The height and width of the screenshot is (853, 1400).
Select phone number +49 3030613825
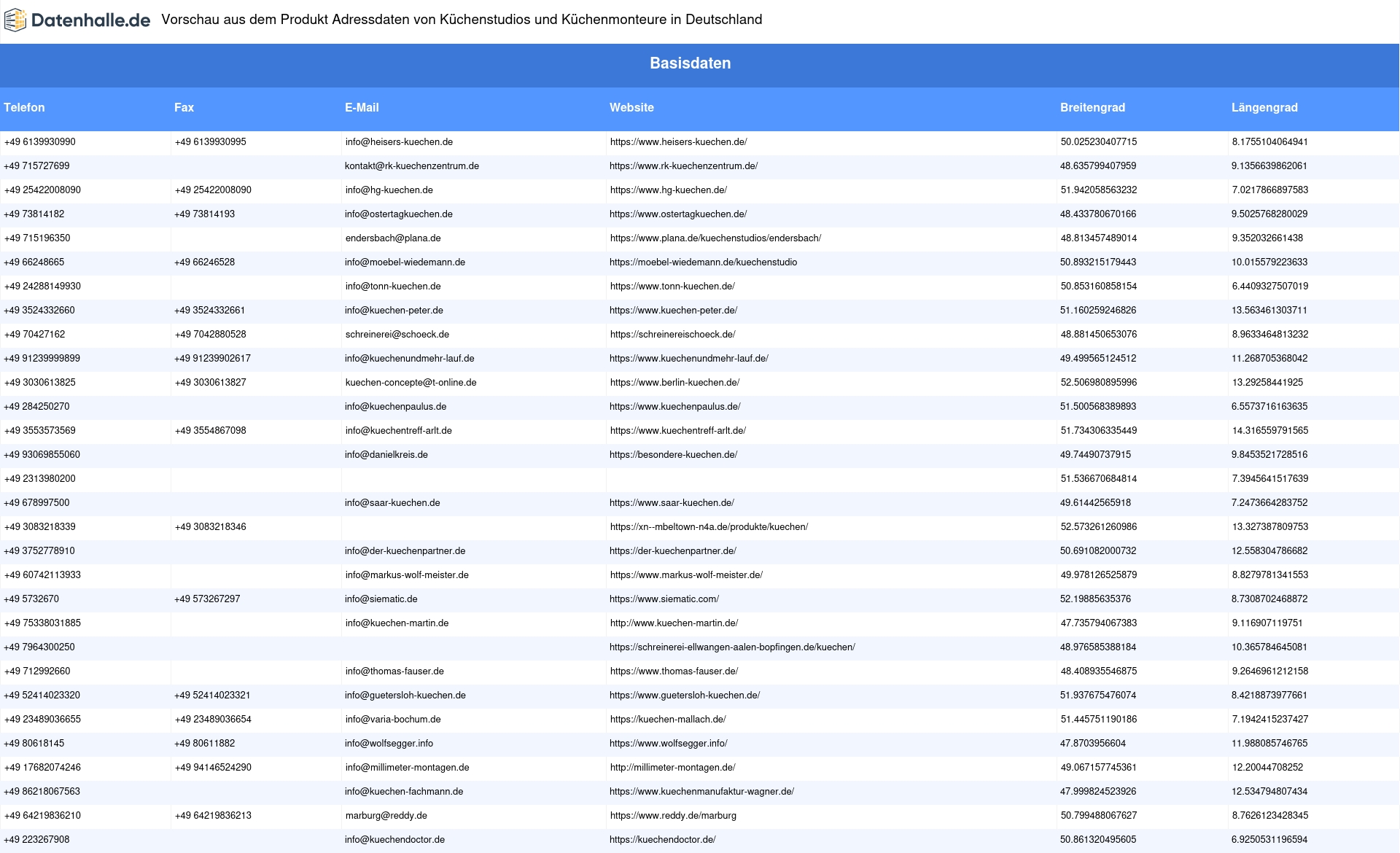tap(40, 383)
